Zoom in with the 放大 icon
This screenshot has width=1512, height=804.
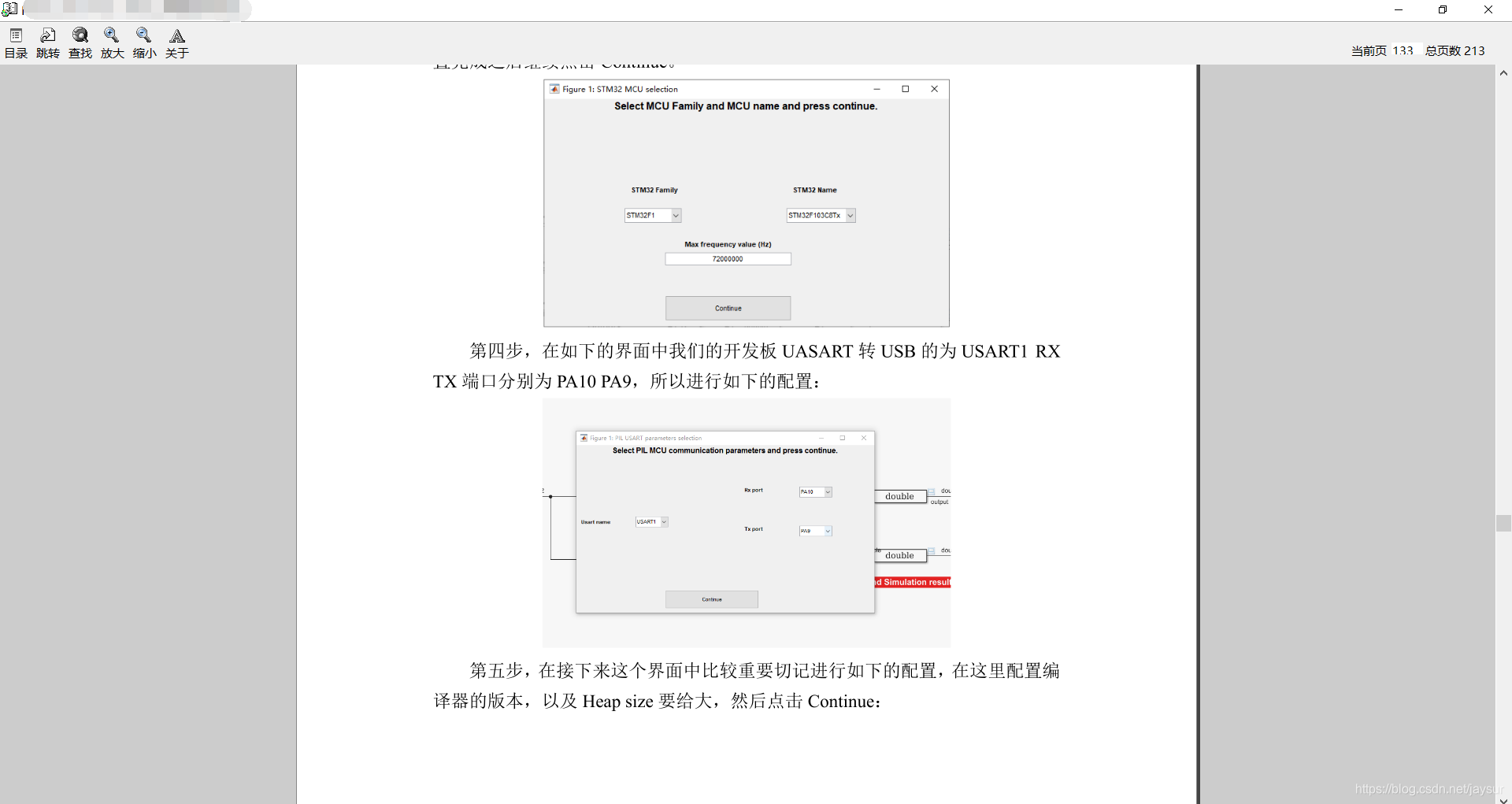[x=113, y=43]
